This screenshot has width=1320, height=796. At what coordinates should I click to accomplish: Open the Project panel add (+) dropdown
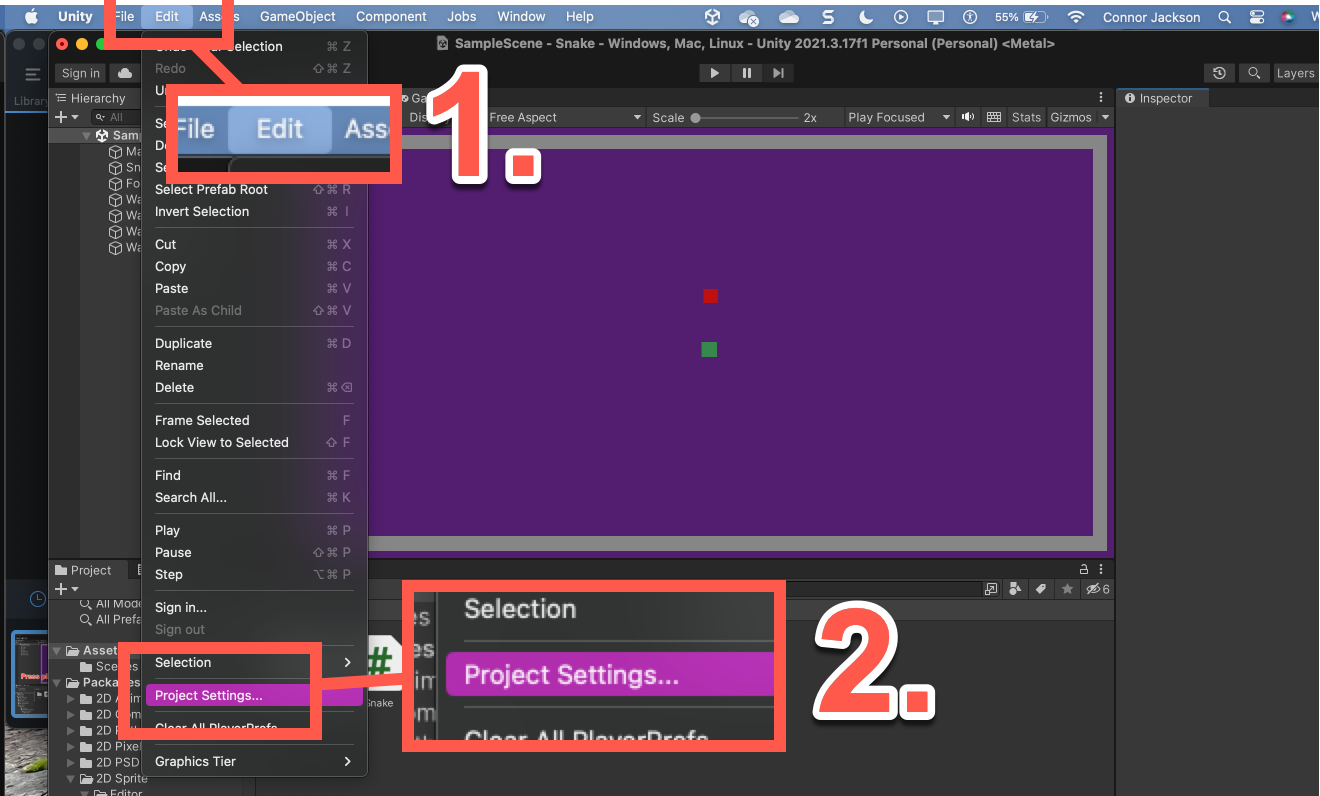[x=66, y=589]
